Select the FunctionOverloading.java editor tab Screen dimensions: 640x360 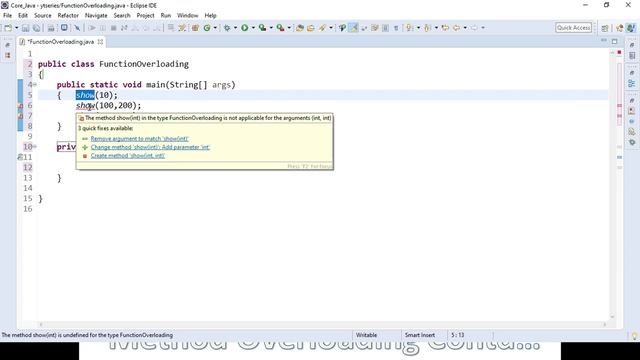pos(61,42)
